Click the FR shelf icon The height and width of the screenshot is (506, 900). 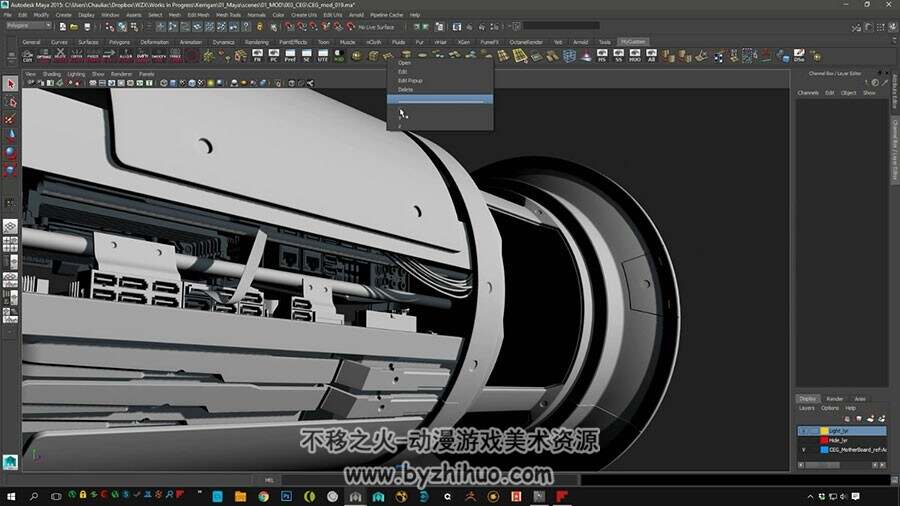(257, 56)
